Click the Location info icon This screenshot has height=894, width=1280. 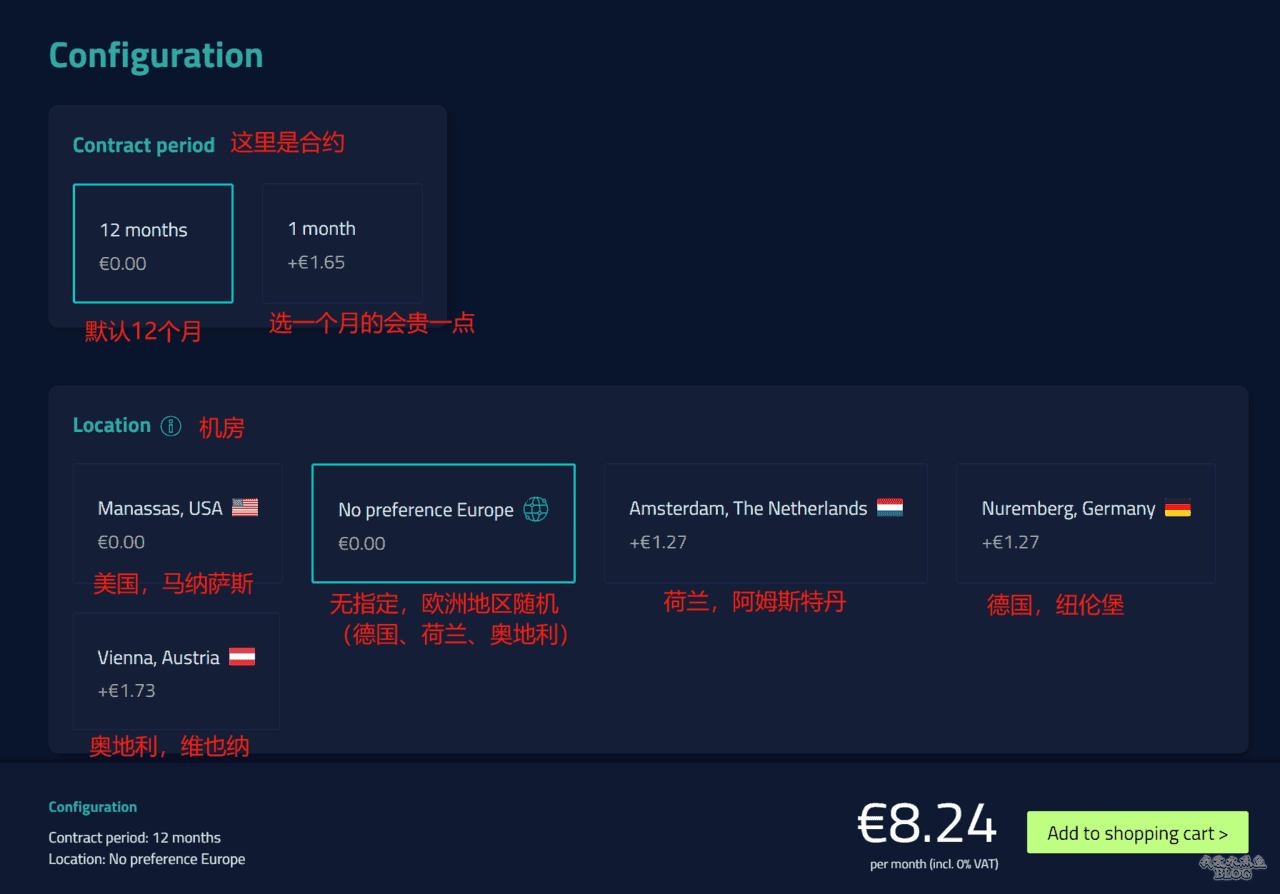pyautogui.click(x=171, y=426)
